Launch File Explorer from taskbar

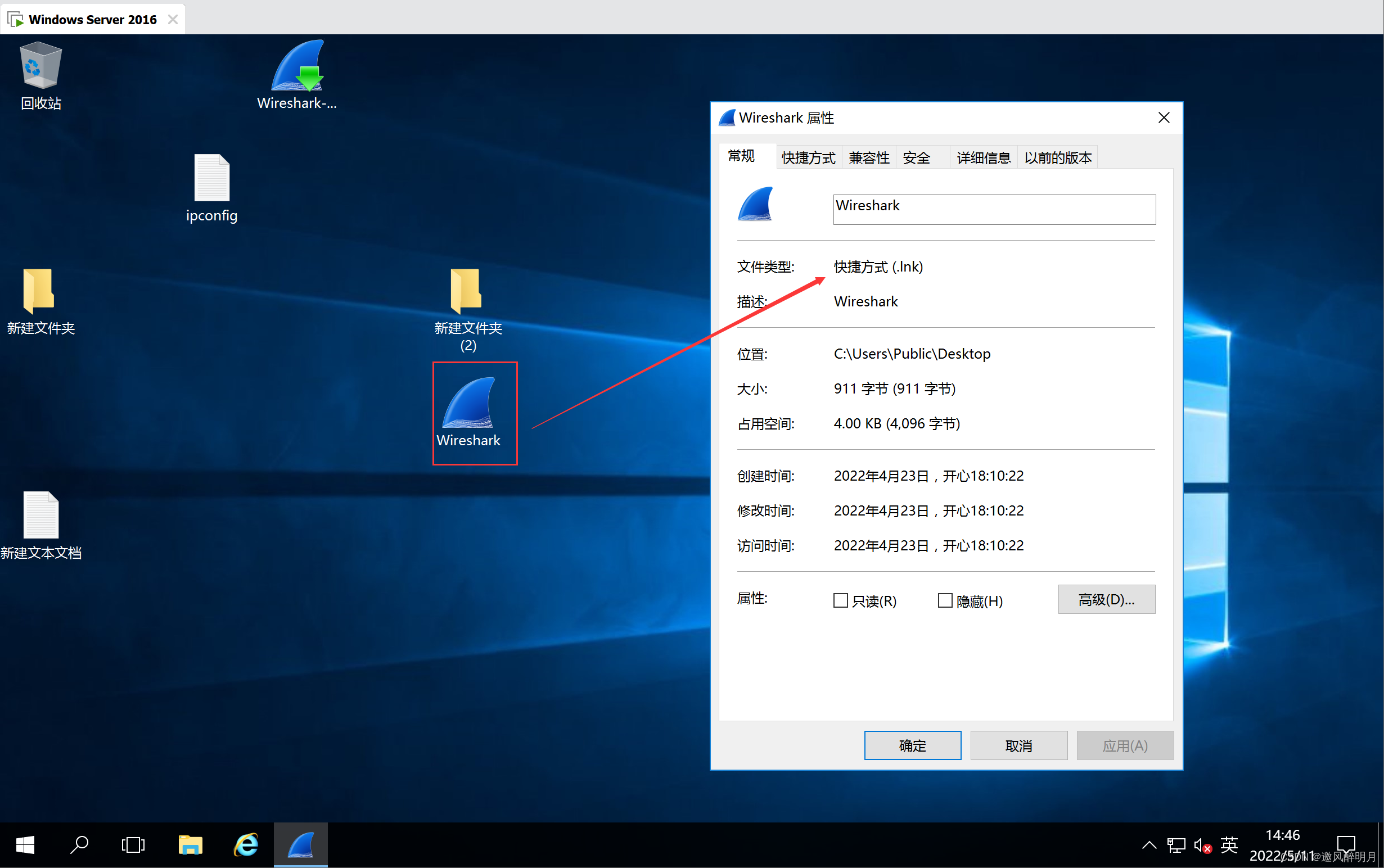pos(190,844)
